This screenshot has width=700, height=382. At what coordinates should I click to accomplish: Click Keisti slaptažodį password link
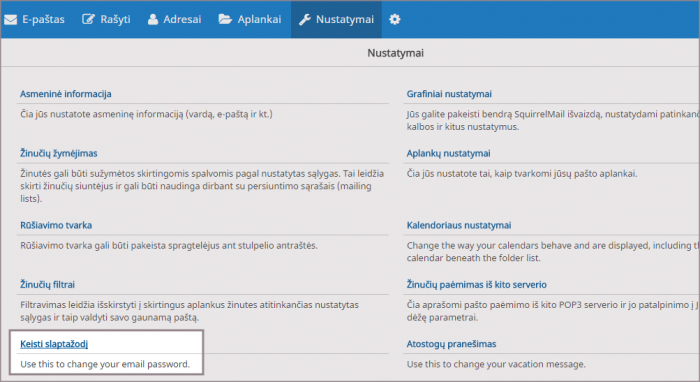[x=54, y=344]
